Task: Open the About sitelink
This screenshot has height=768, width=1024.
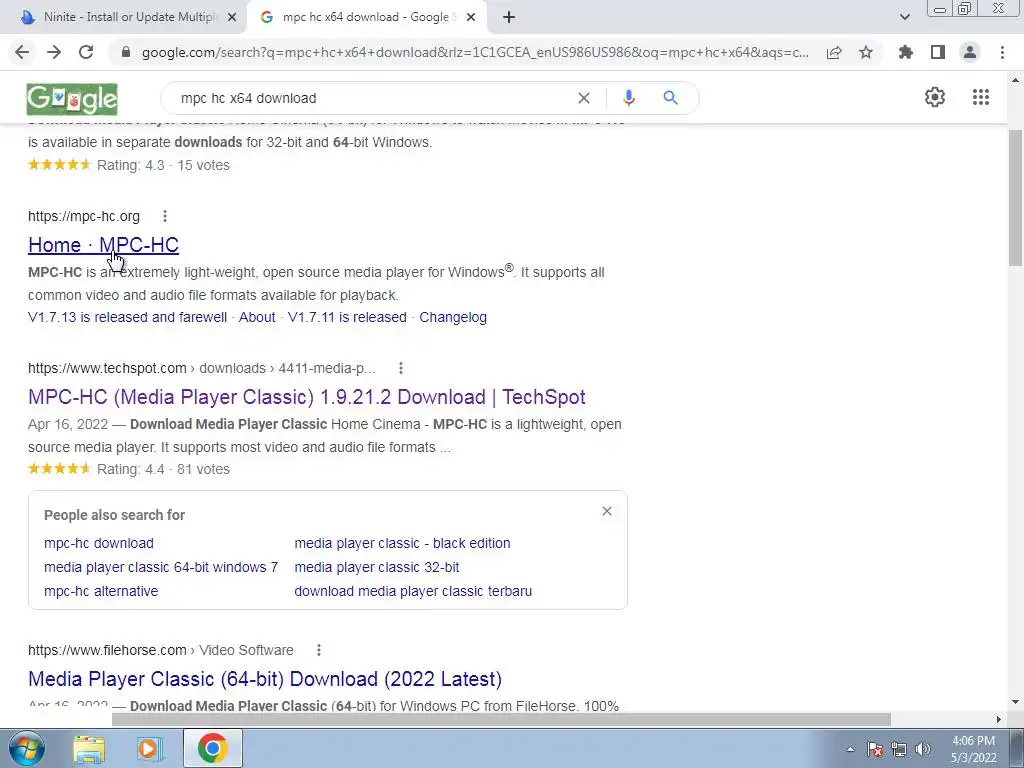Action: [x=257, y=317]
